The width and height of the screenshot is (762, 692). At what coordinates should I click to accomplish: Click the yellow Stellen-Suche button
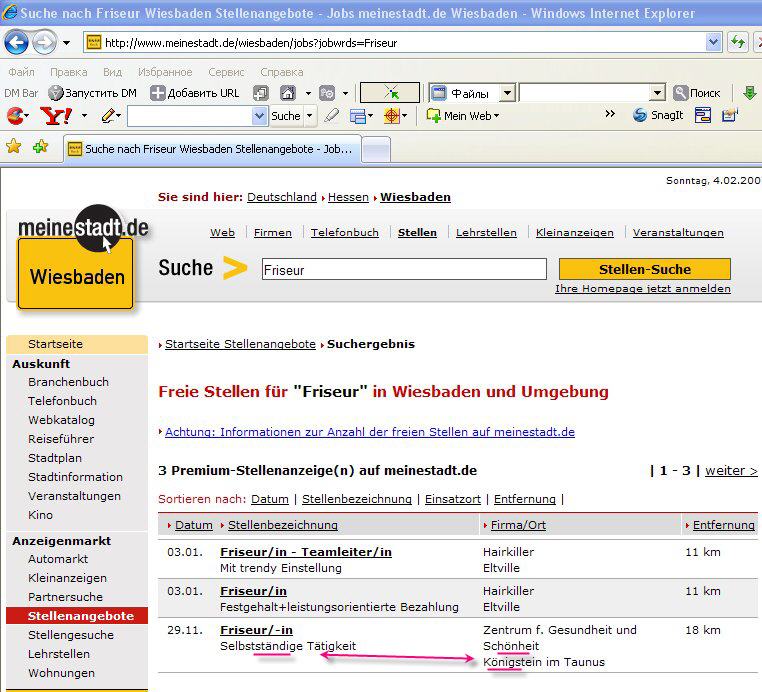[644, 269]
